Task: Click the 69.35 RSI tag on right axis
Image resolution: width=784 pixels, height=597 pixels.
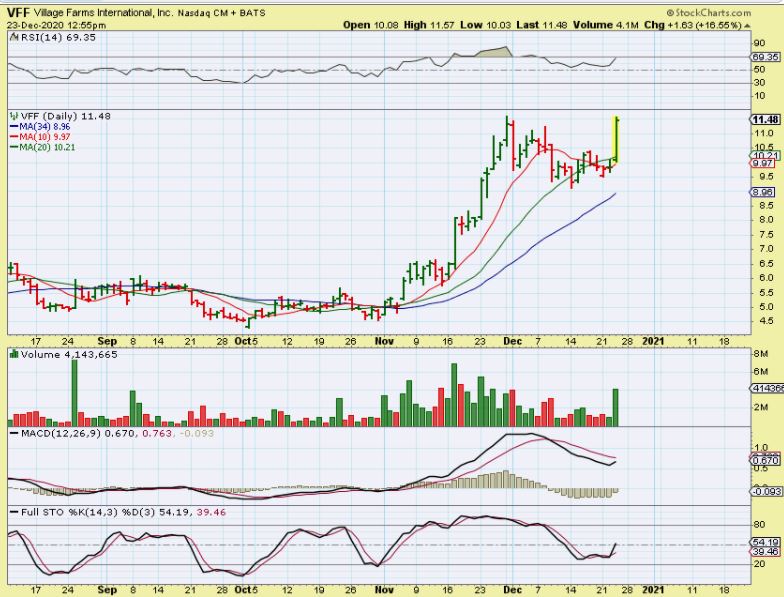Action: [x=766, y=58]
